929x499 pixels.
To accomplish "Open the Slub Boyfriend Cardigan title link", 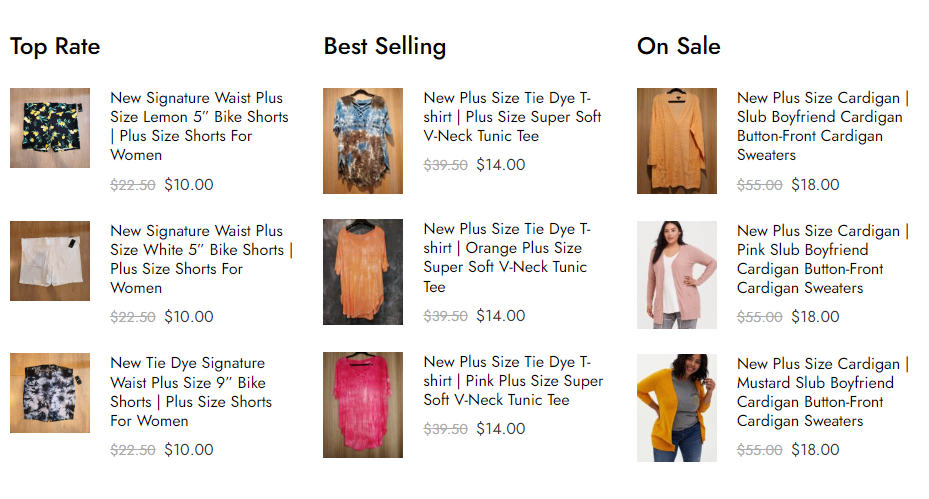I will 823,126.
